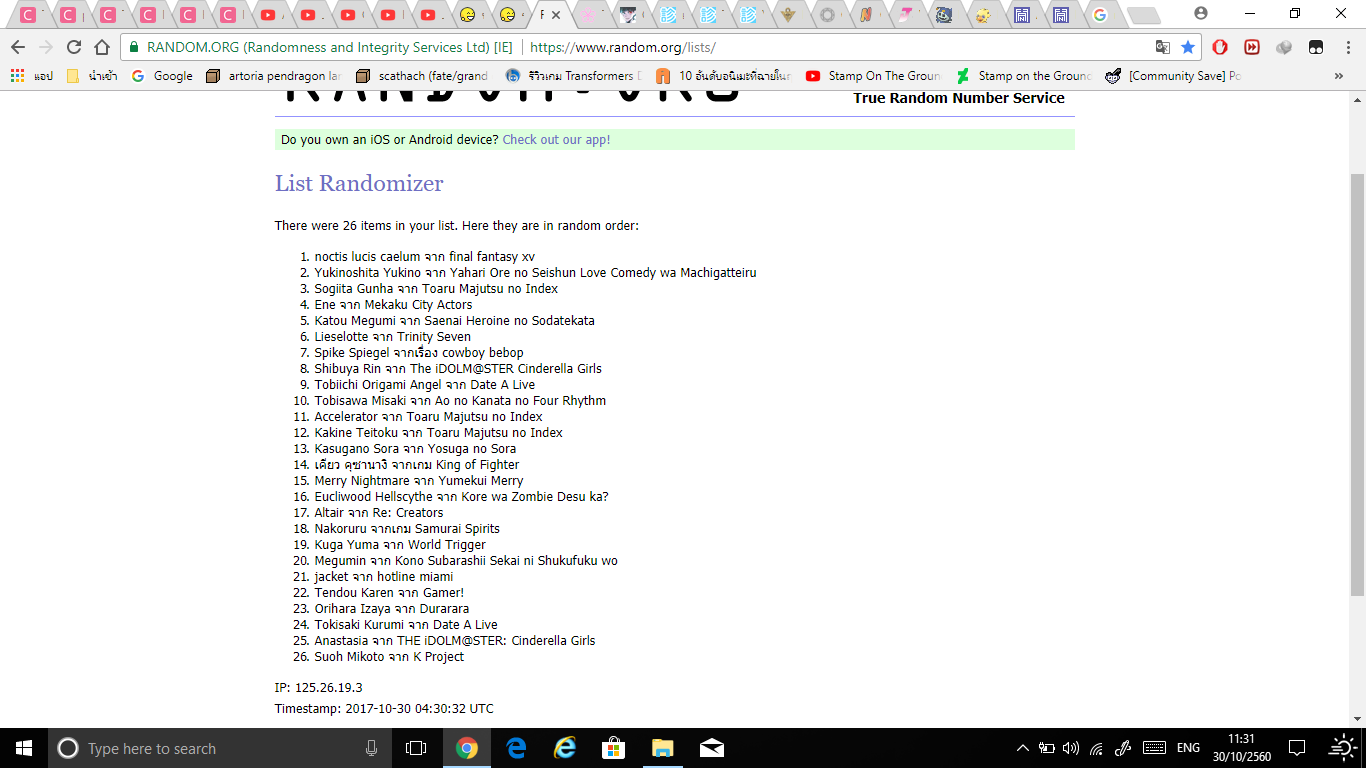Show hidden bookmarks with the overflow chevron
1366x768 pixels.
point(1339,76)
